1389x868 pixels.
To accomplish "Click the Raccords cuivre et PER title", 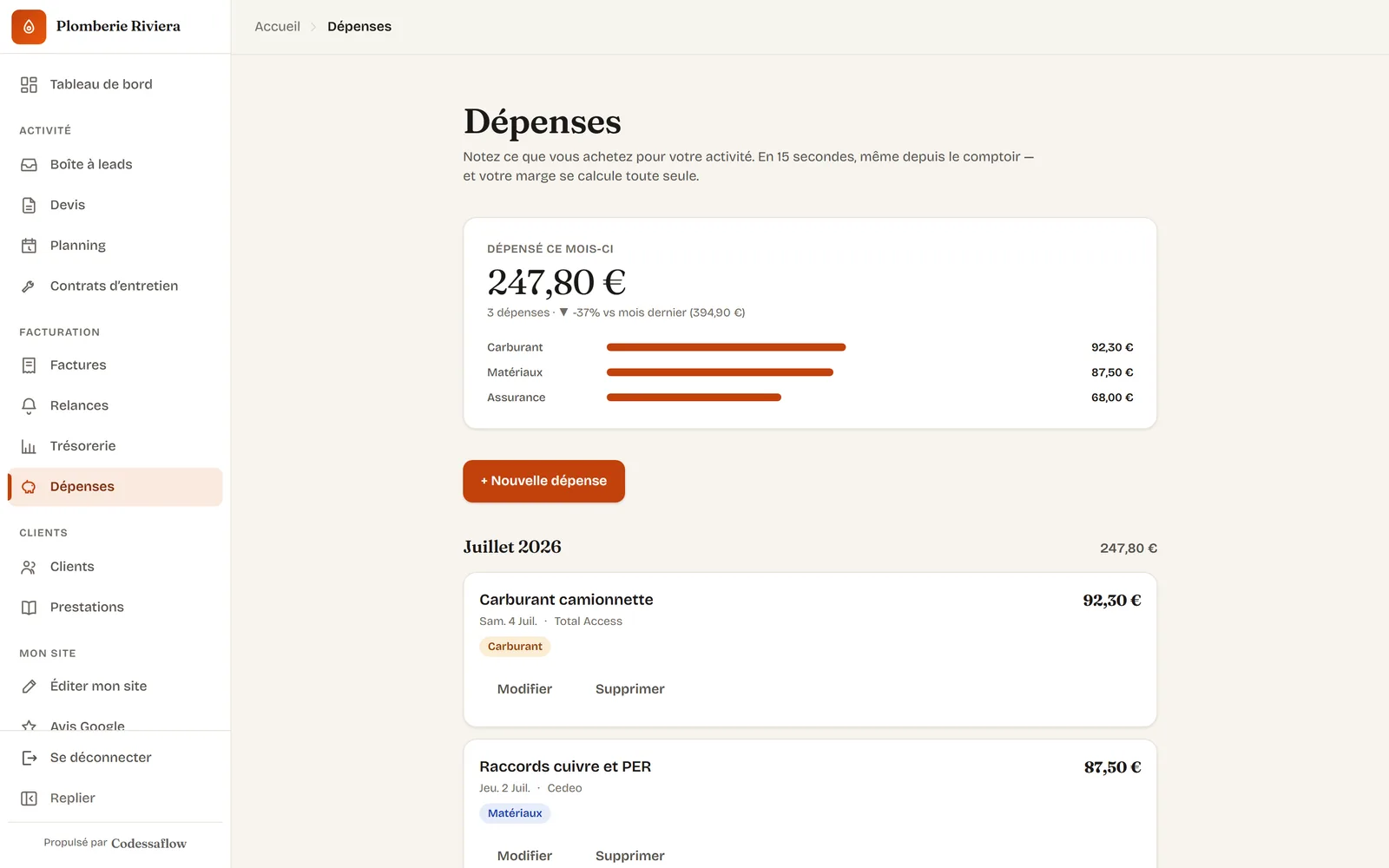I will (x=565, y=766).
